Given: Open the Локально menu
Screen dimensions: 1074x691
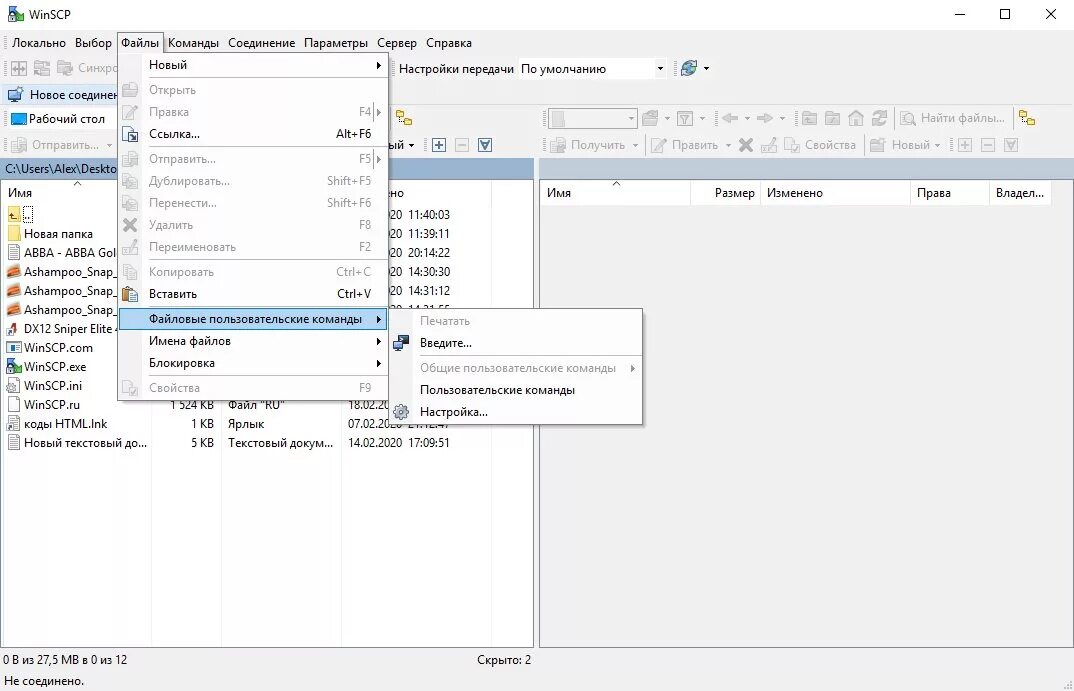Looking at the screenshot, I should click(x=39, y=42).
